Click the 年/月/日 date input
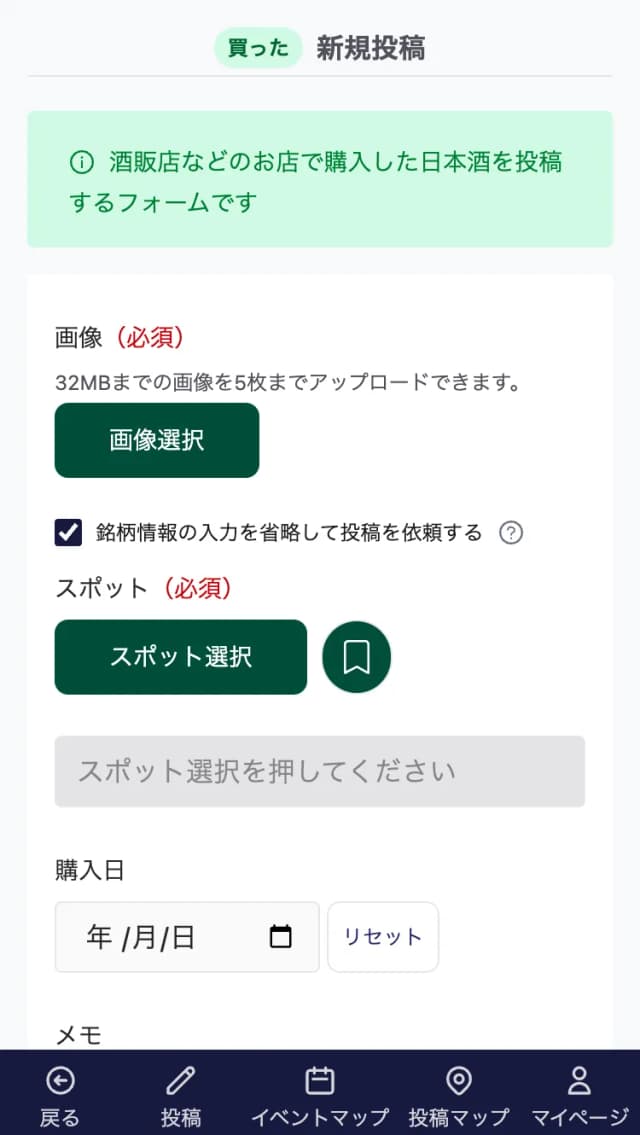640x1135 pixels. (x=150, y=936)
